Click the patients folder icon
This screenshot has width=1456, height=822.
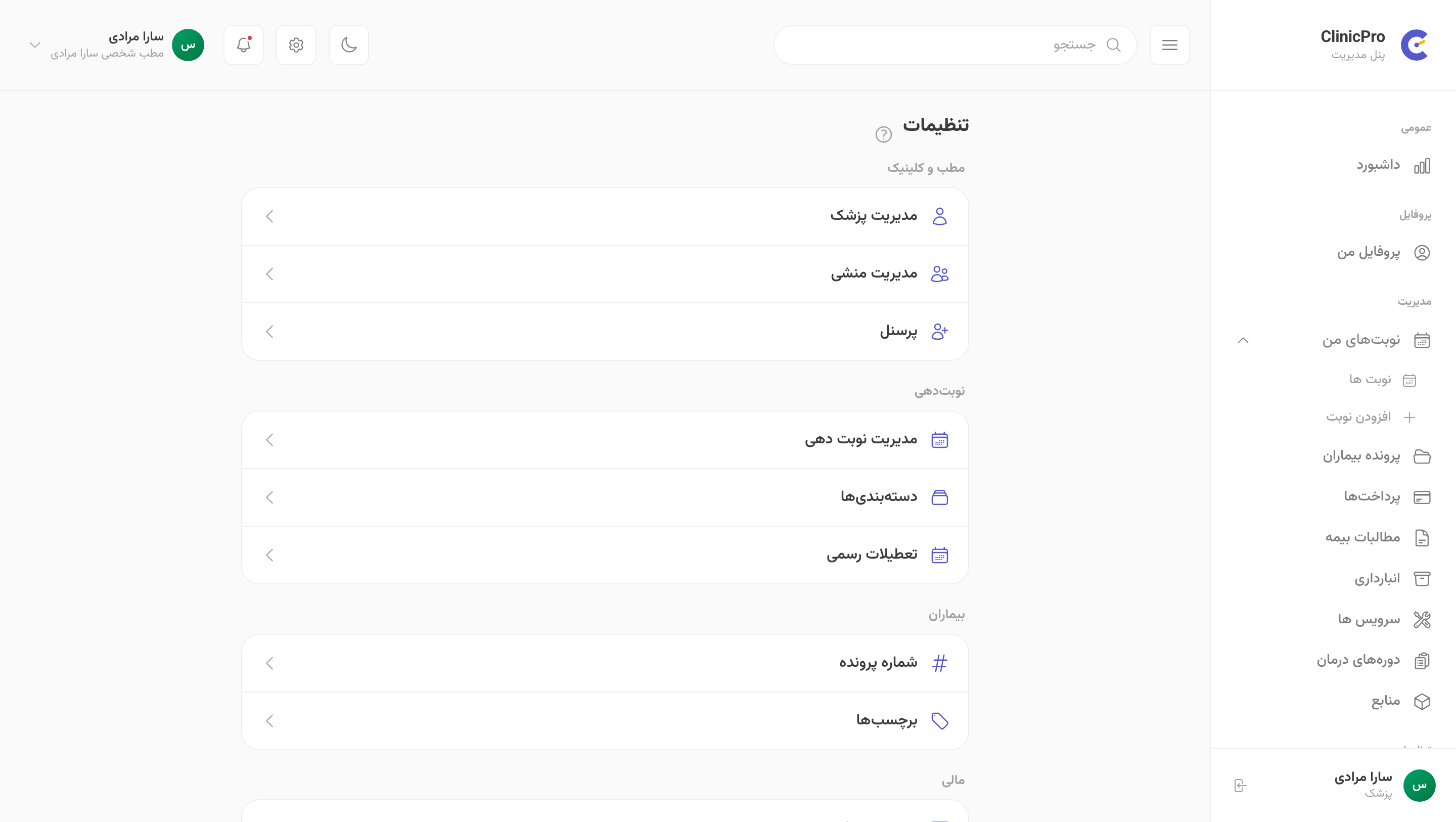pyautogui.click(x=1422, y=456)
